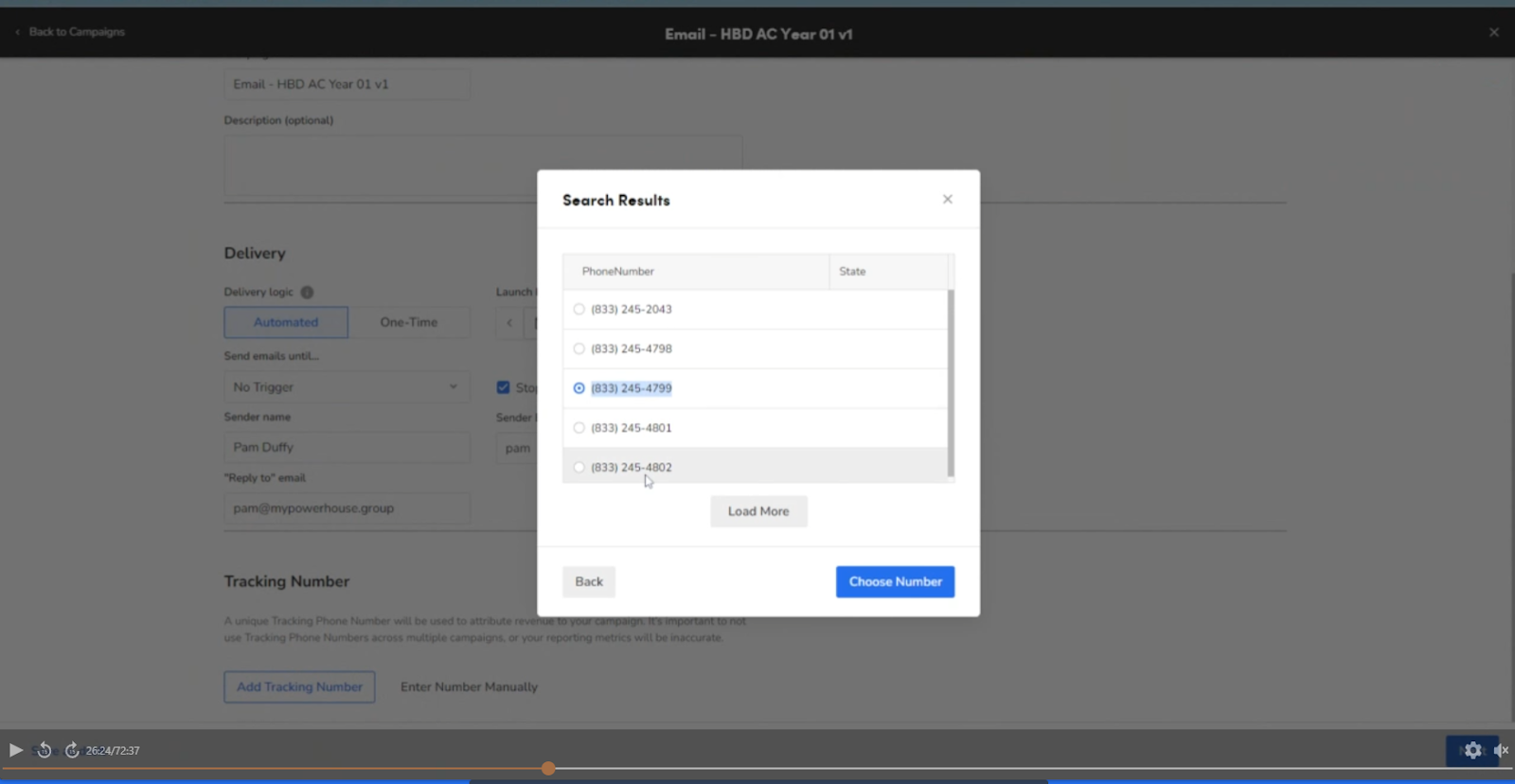This screenshot has width=1515, height=784.
Task: Select phone number (833) 245-4801
Action: click(579, 428)
